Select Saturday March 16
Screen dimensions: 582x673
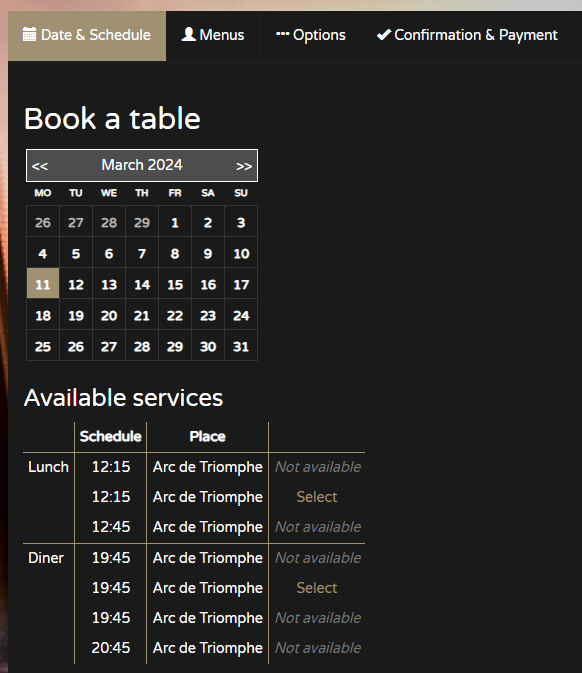tap(208, 283)
